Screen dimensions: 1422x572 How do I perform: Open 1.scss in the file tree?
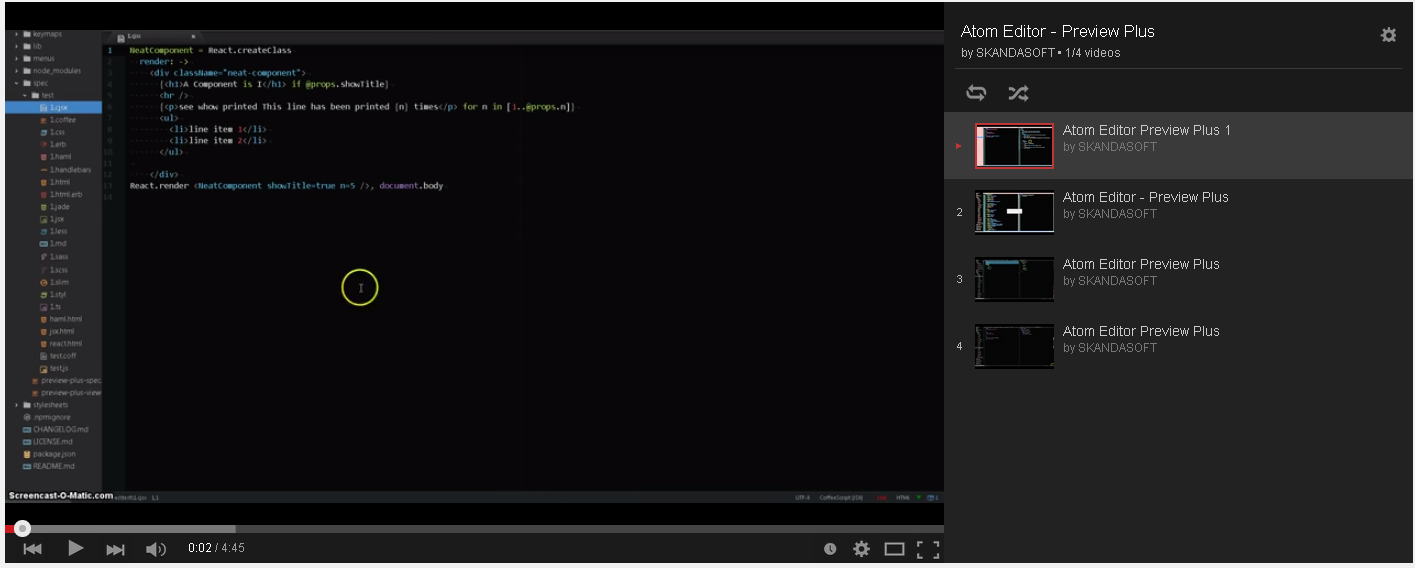54,269
